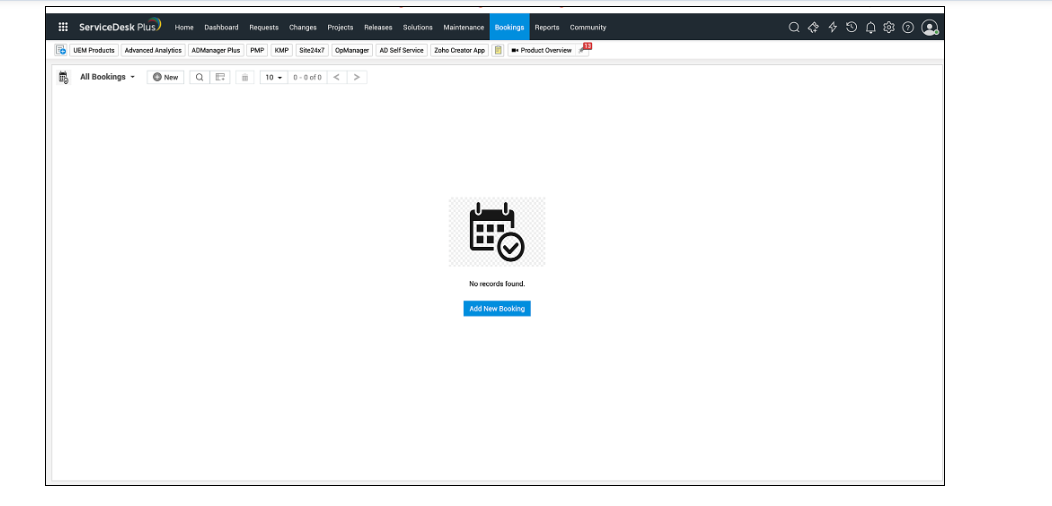
Task: Click the trash delete icon in toolbar
Action: click(245, 77)
